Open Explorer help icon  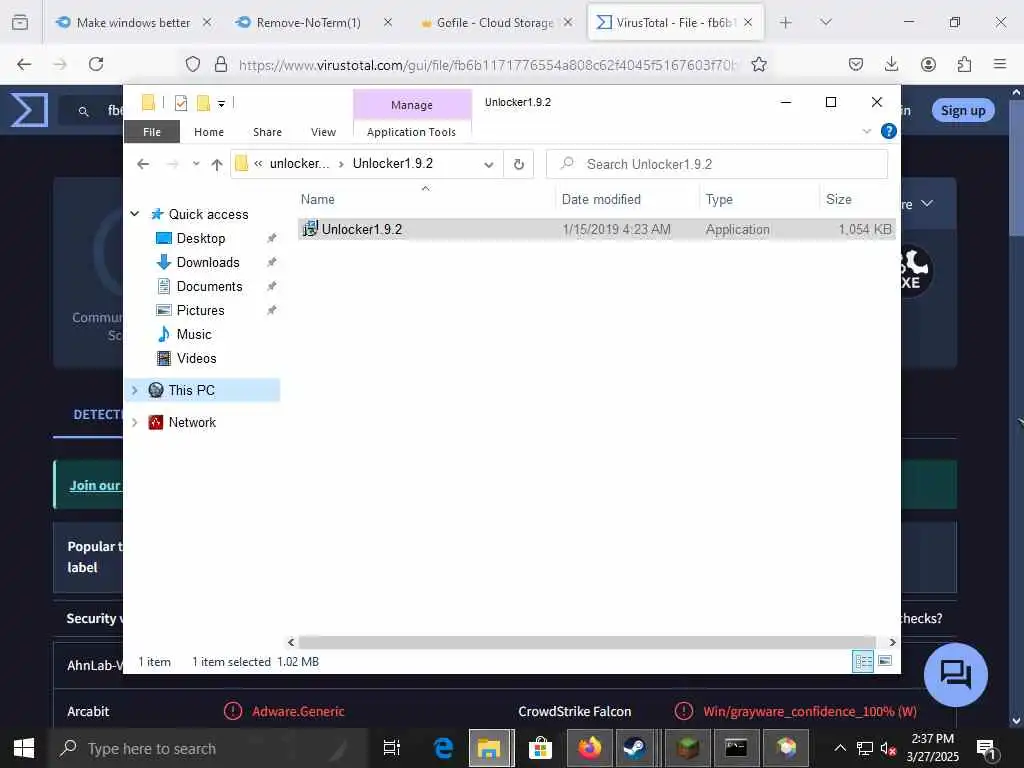[x=888, y=131]
